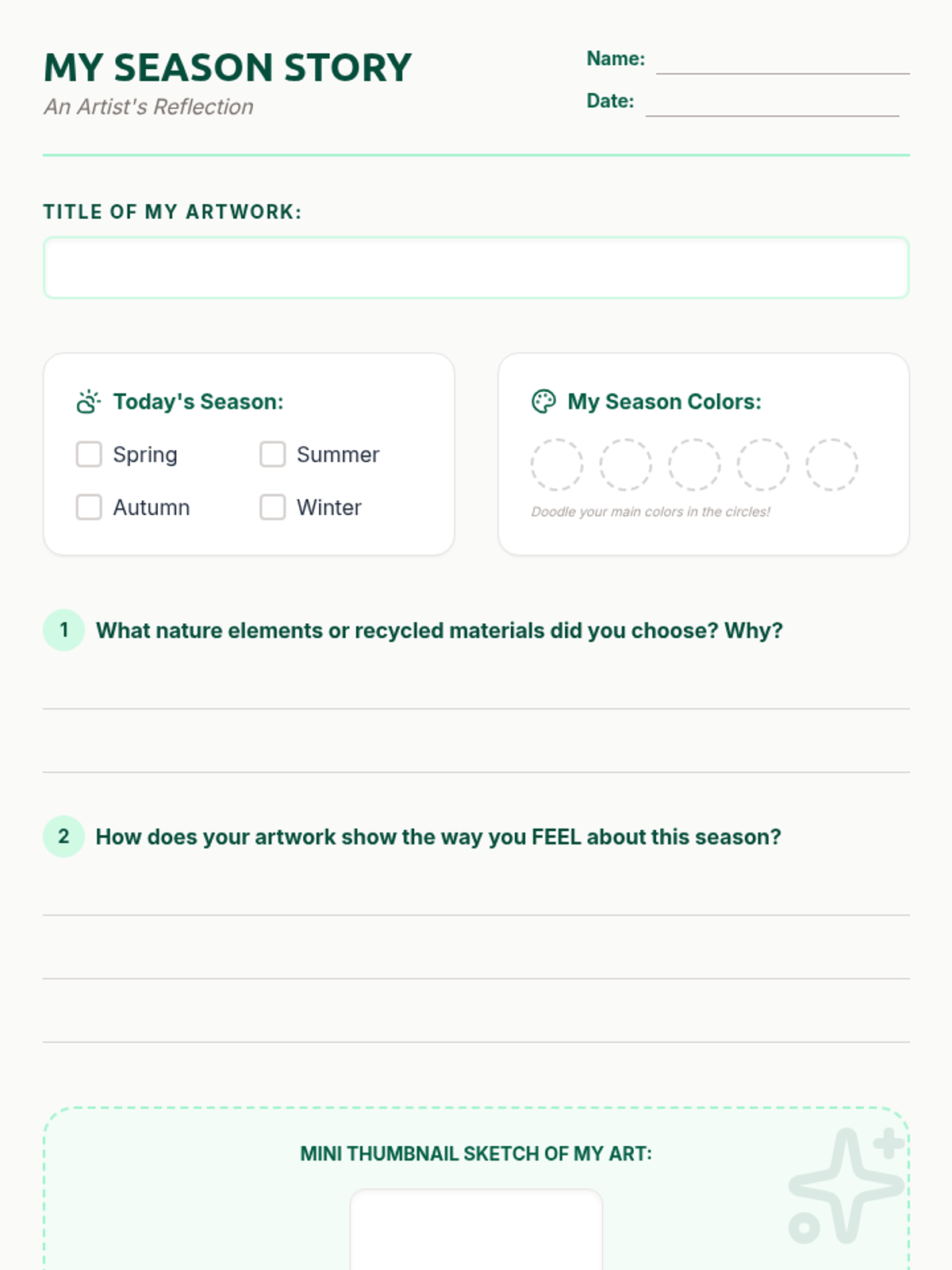Viewport: 952px width, 1270px height.
Task: Click the second dashed color circle
Action: tap(626, 464)
